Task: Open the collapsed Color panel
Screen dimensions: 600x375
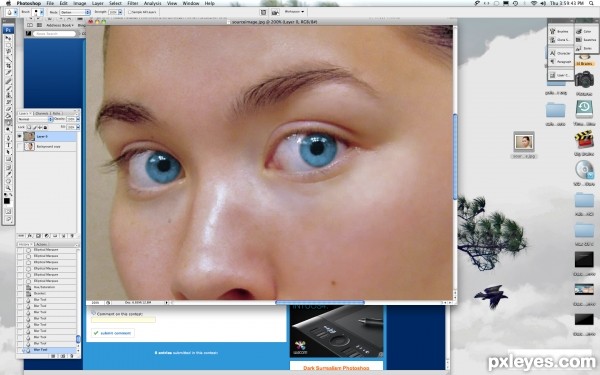Action: 586,31
